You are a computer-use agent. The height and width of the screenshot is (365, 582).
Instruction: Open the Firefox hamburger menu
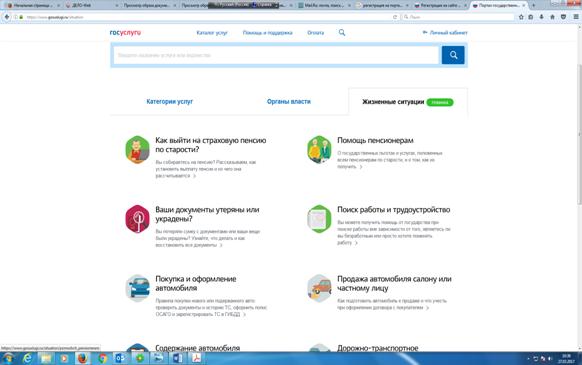(x=576, y=17)
